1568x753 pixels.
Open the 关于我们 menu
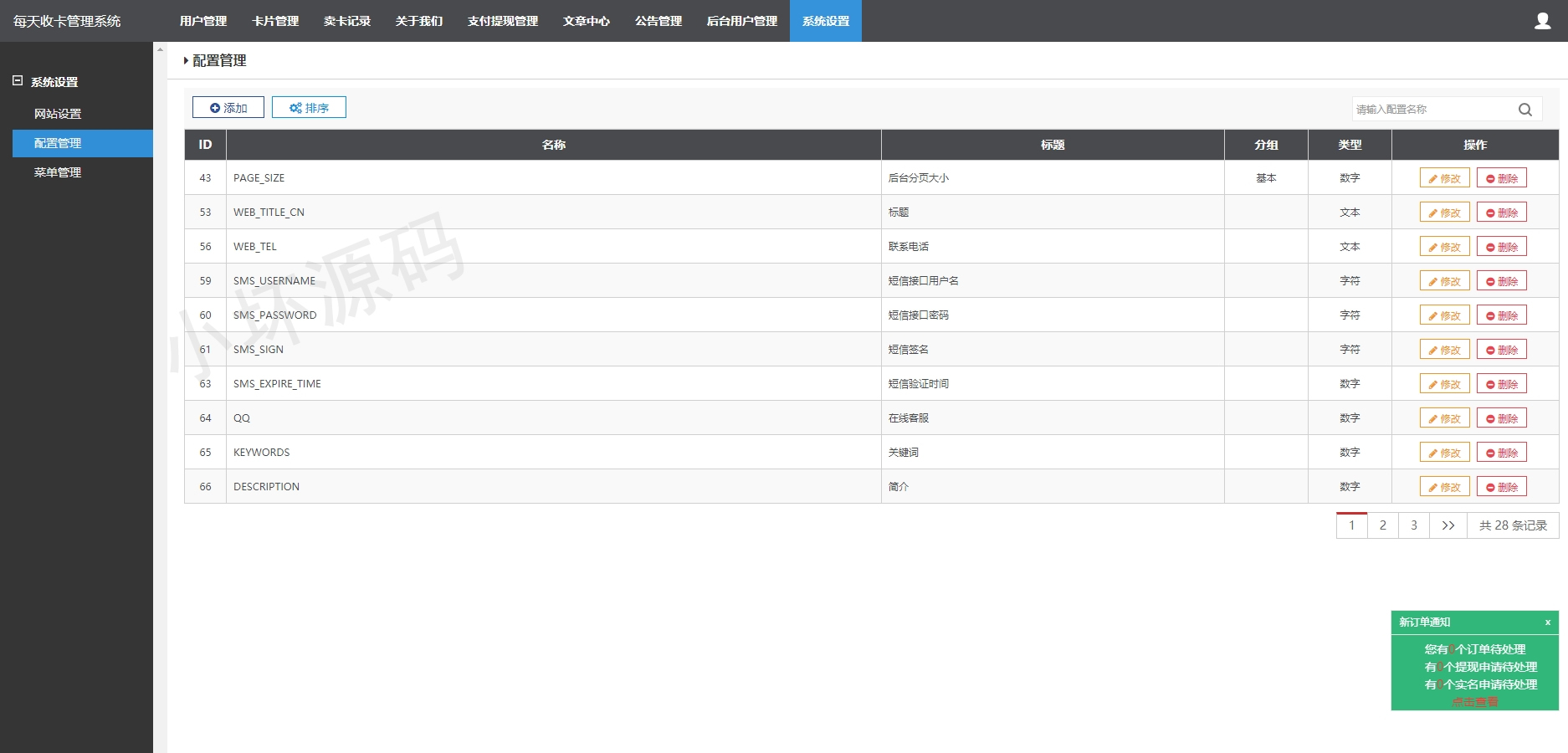(419, 21)
